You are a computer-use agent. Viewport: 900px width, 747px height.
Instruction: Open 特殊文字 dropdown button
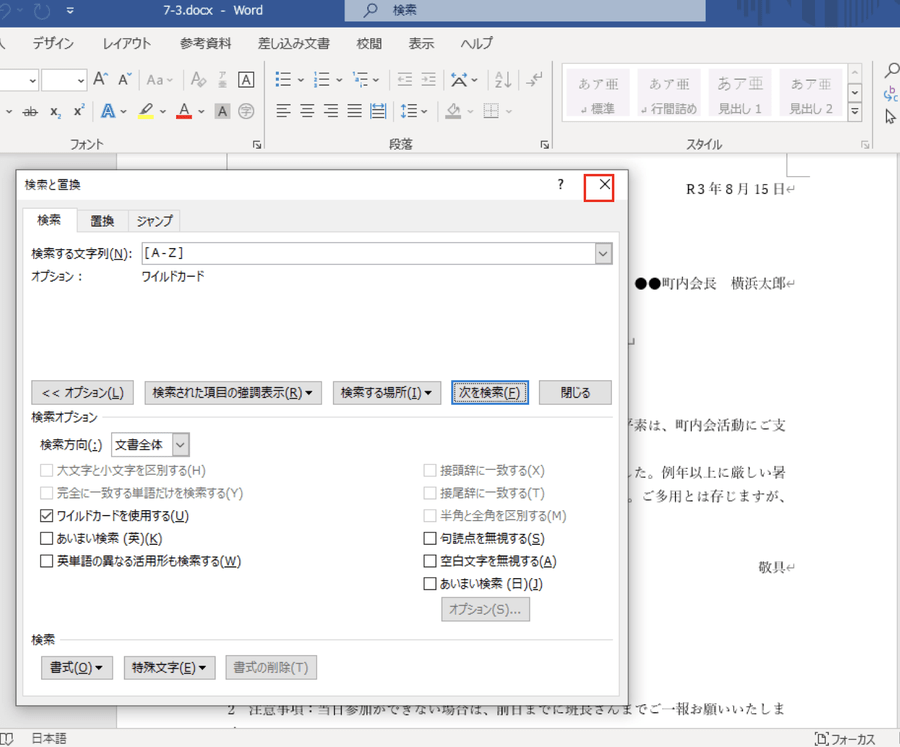[169, 668]
